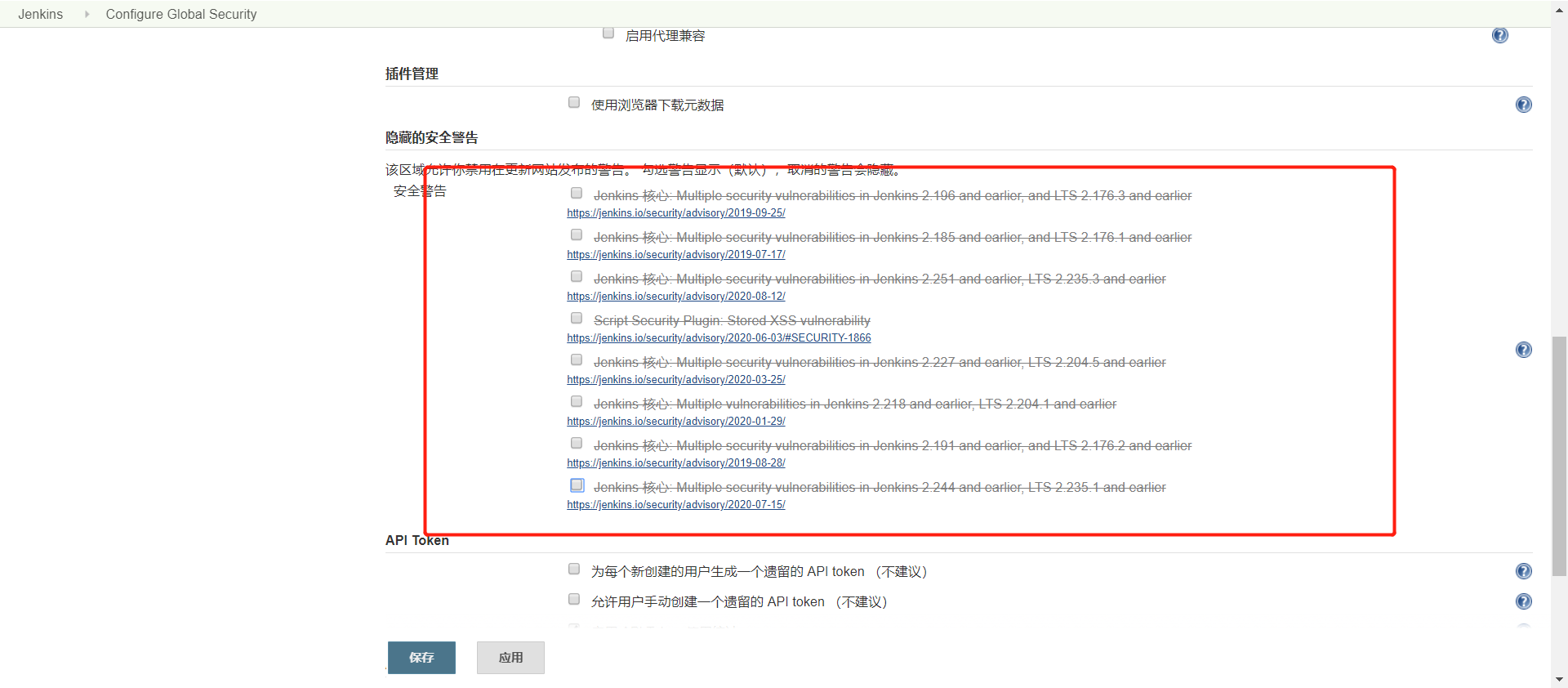This screenshot has height=688, width=1568.
Task: Click the API Token section heading
Action: click(x=417, y=541)
